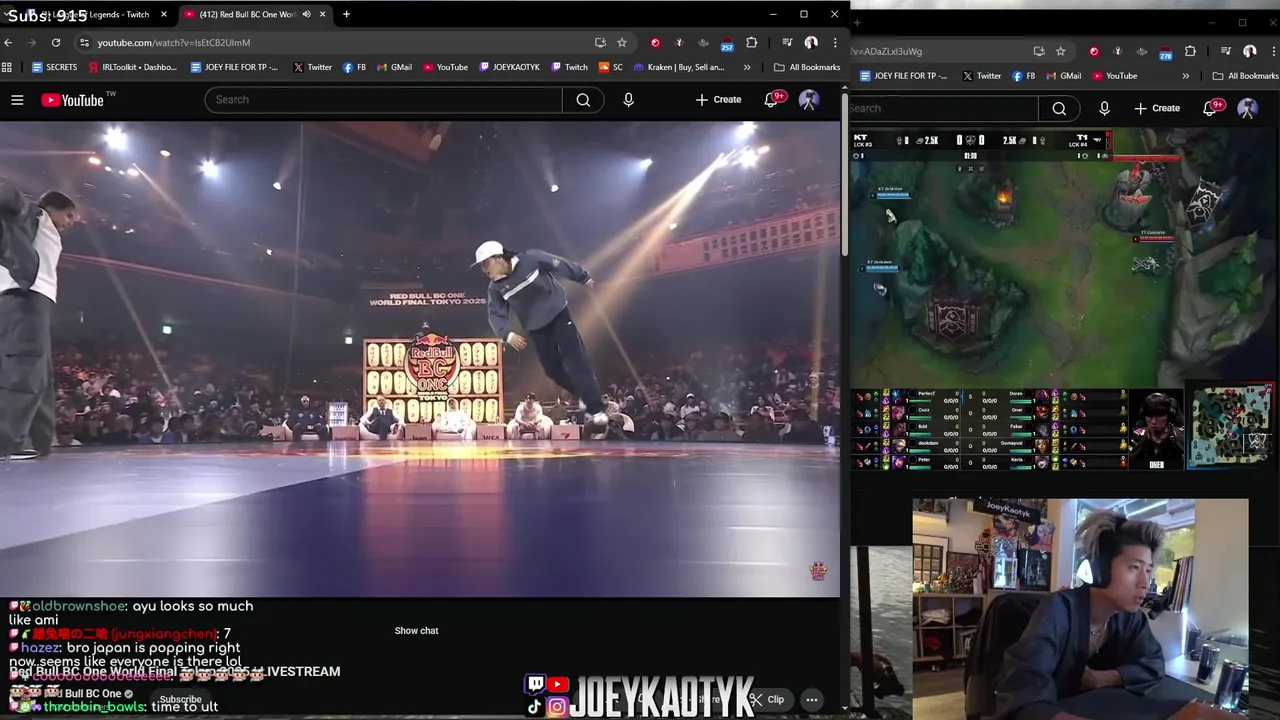1280x720 pixels.
Task: Open notifications bell in right YouTube window
Action: coord(1210,107)
